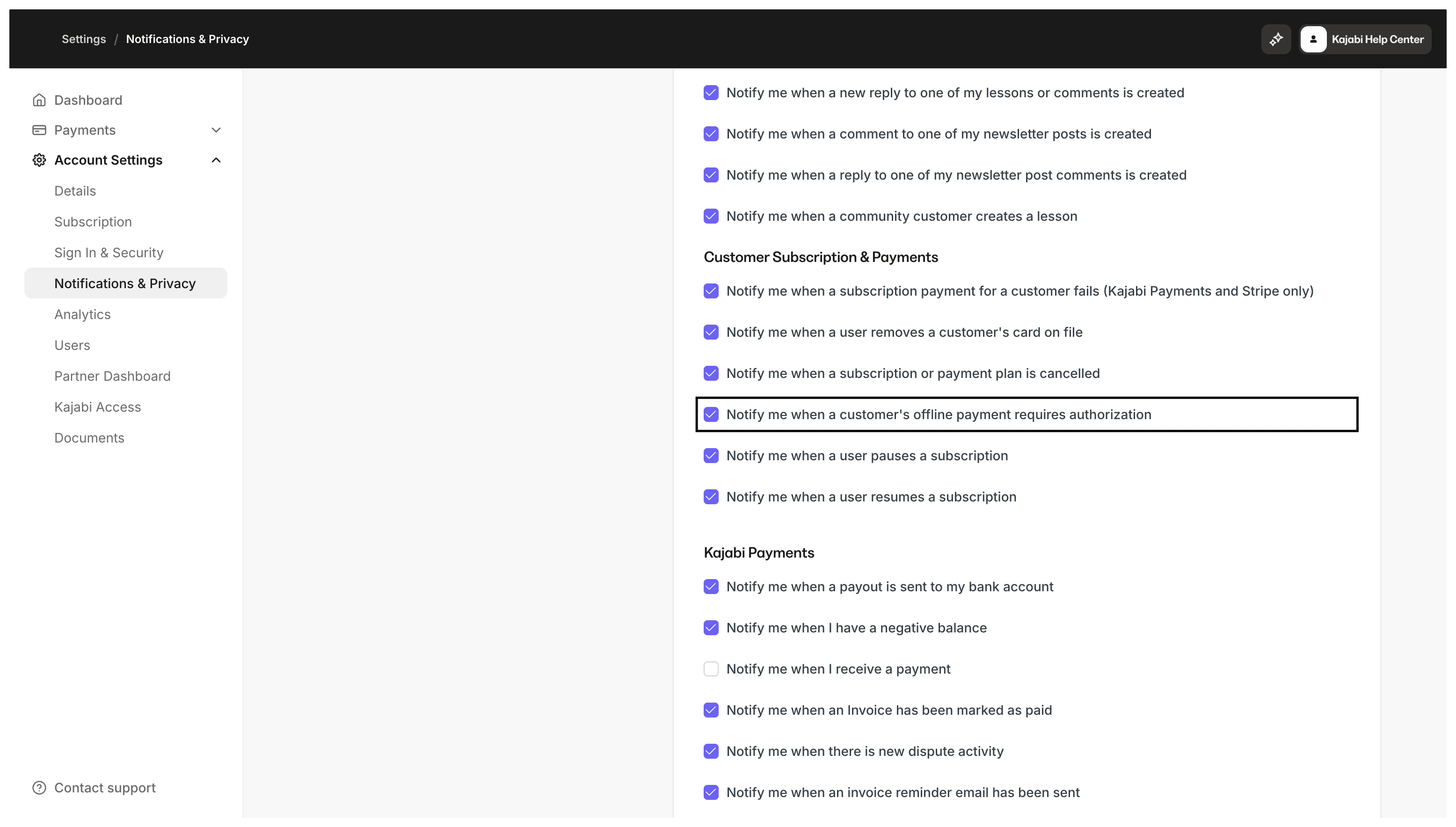Select the Account Settings gear icon
Image resolution: width=1456 pixels, height=827 pixels.
[x=39, y=160]
